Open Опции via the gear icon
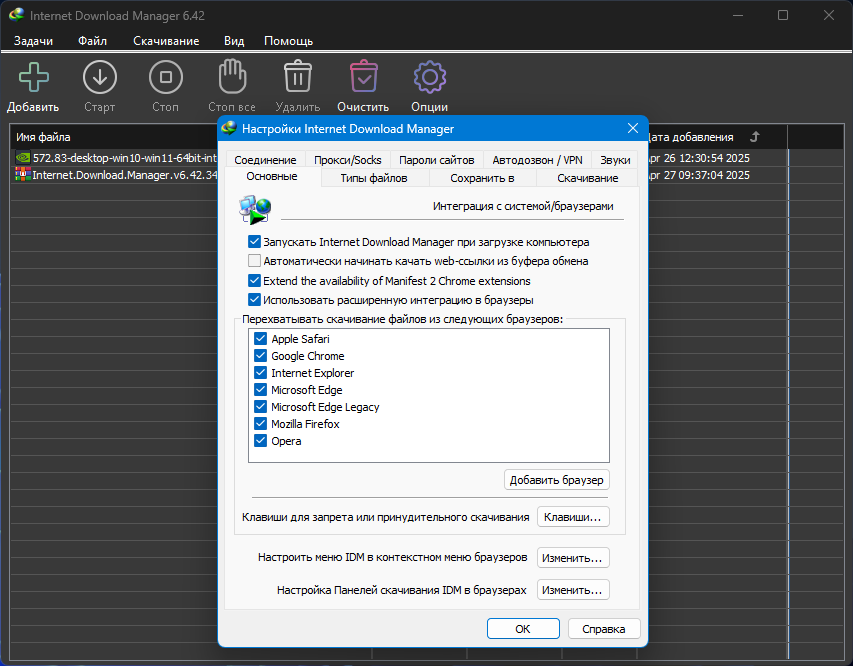The image size is (853, 666). pos(430,77)
